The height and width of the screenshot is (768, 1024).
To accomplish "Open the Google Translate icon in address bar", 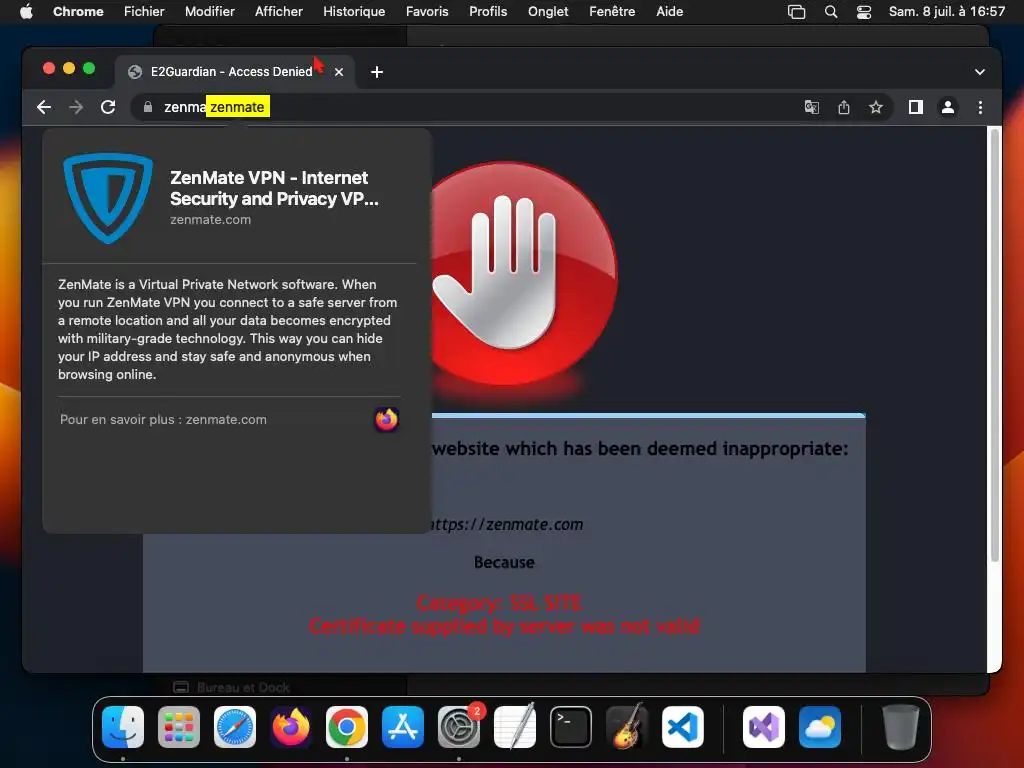I will pos(812,107).
